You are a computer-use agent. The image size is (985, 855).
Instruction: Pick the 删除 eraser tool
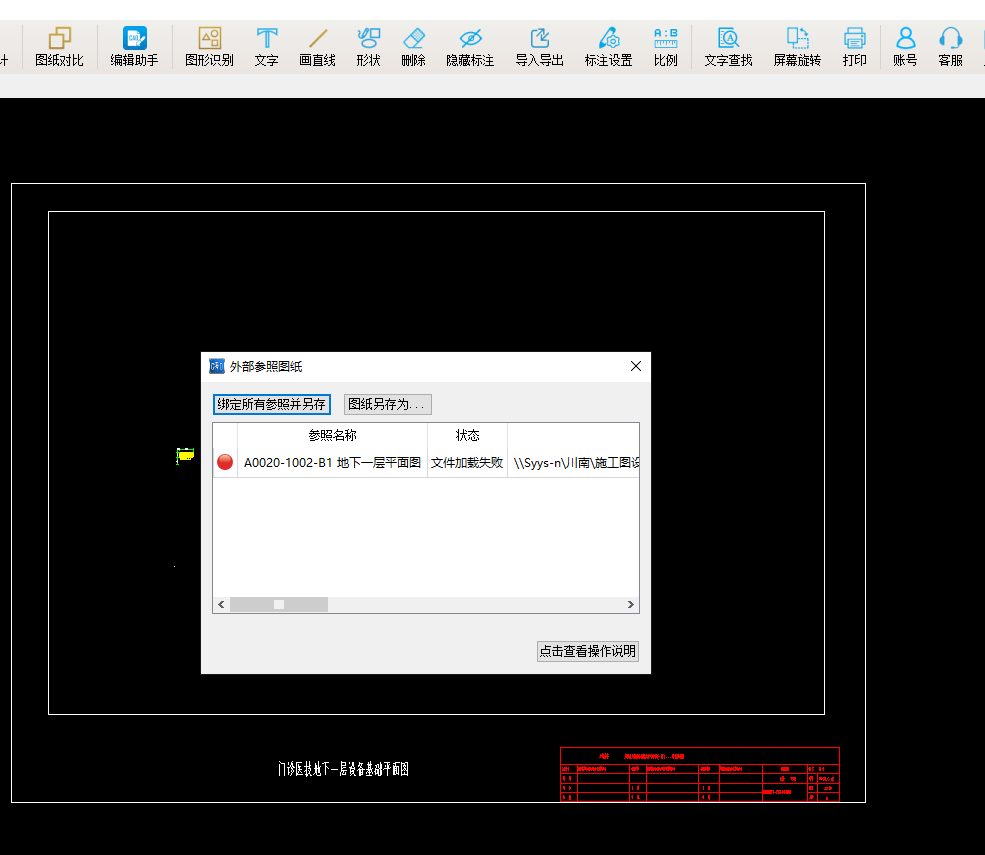[413, 47]
